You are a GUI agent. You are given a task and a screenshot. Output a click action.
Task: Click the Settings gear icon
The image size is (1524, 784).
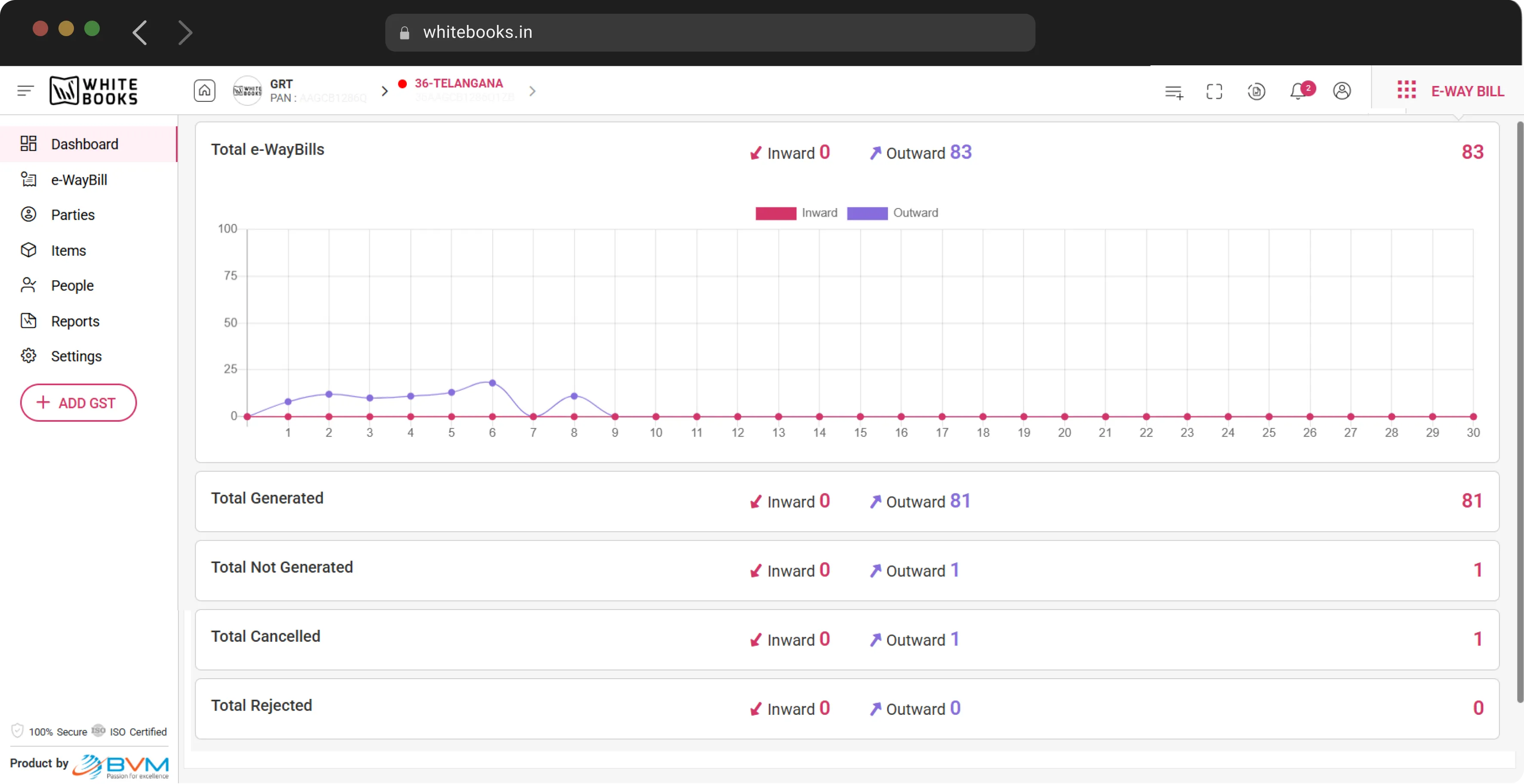(x=28, y=355)
